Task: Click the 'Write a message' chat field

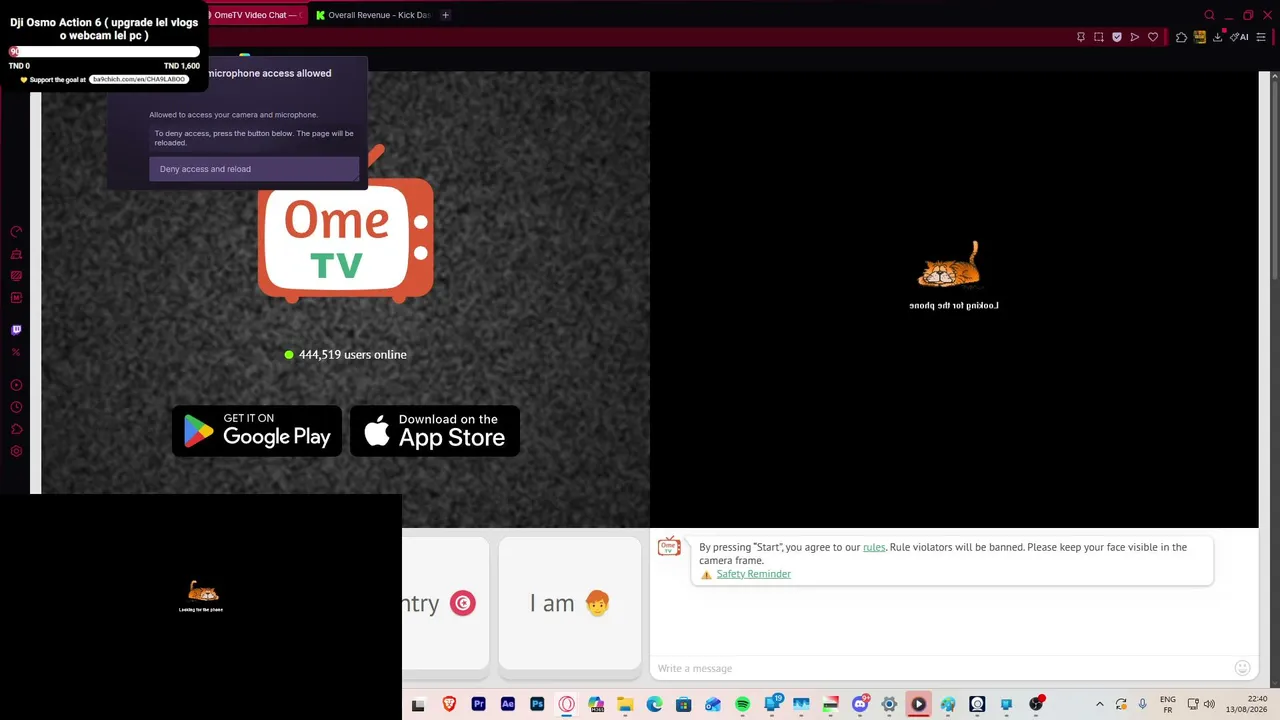Action: tap(940, 668)
